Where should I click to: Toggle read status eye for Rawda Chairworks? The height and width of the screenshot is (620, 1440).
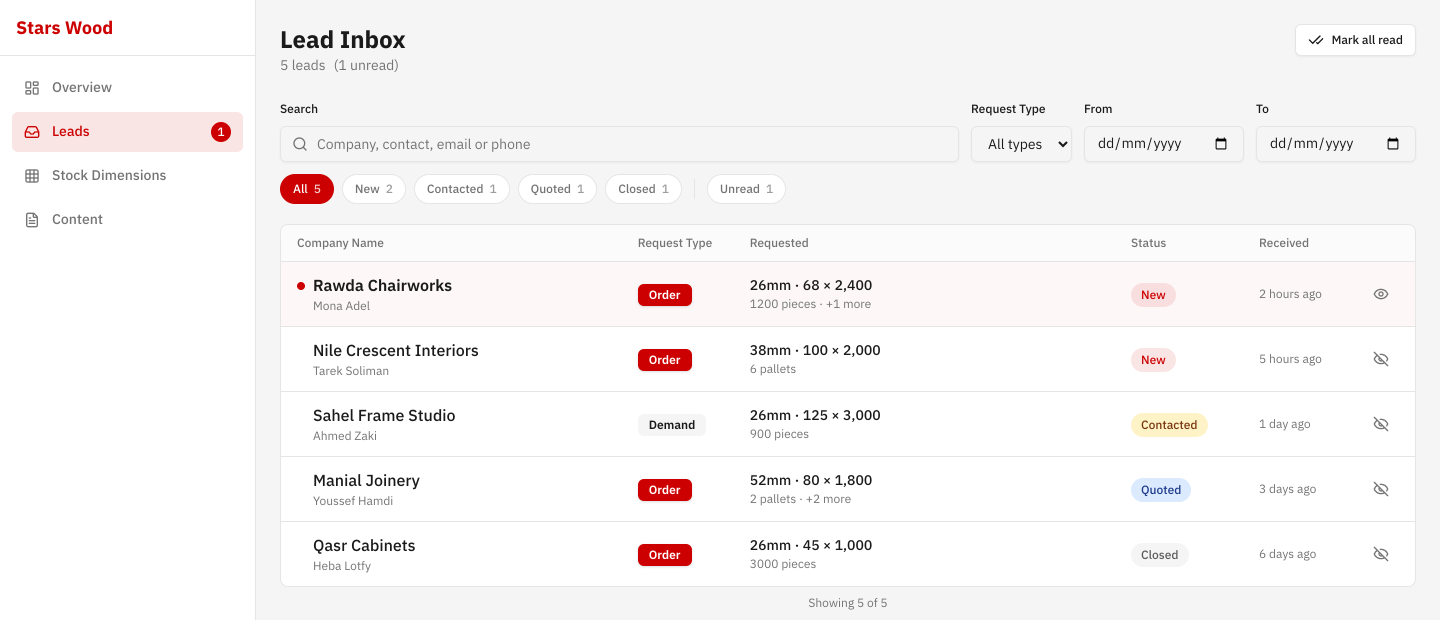tap(1381, 294)
